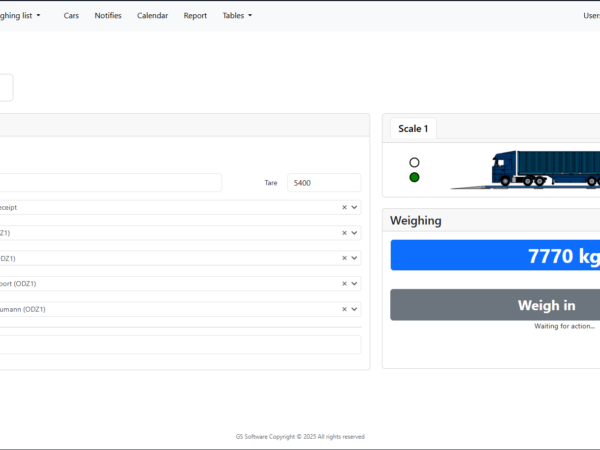
Task: Clear the Z1) field selection with X
Action: coord(344,233)
